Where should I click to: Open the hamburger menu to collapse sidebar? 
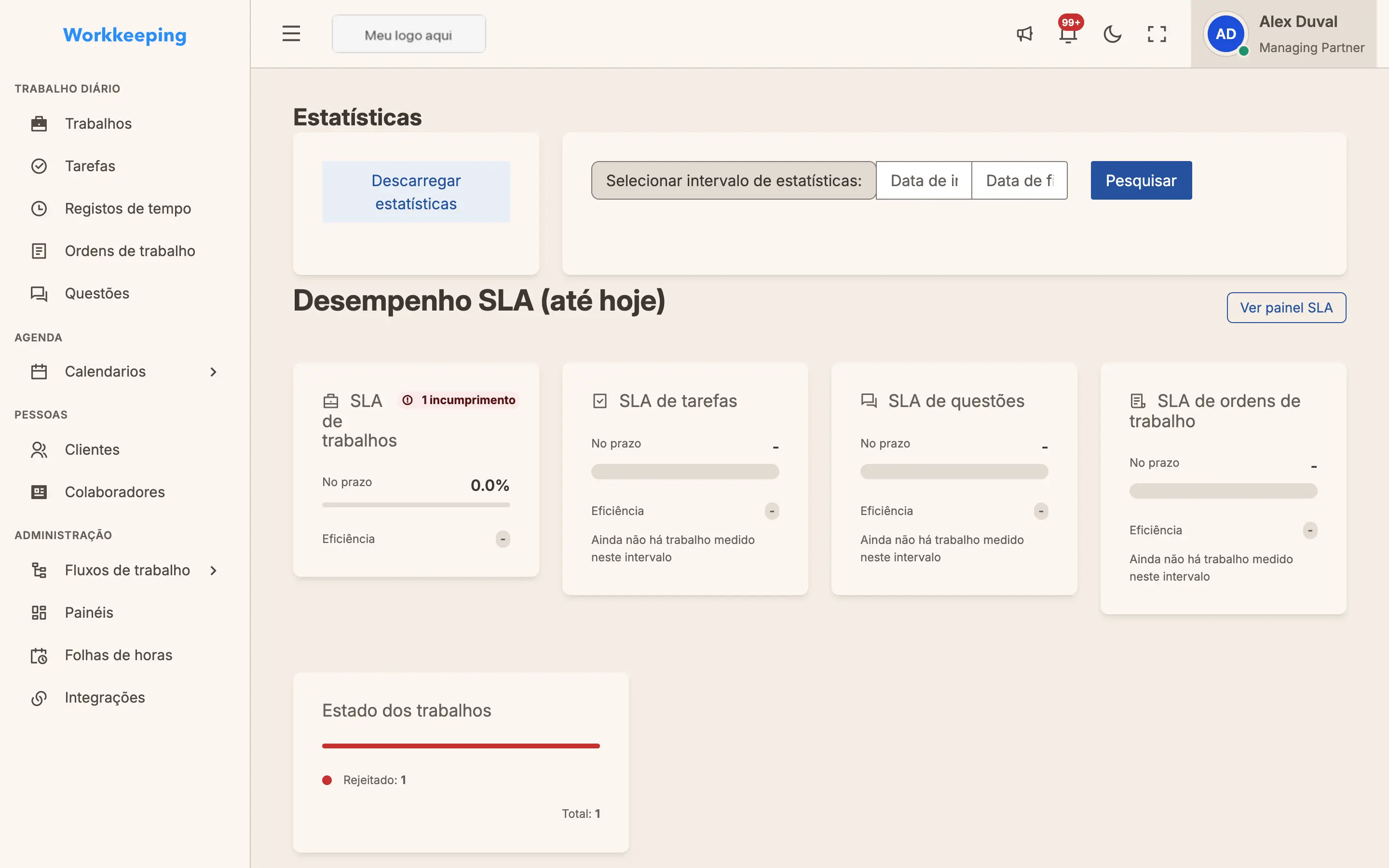click(x=291, y=34)
